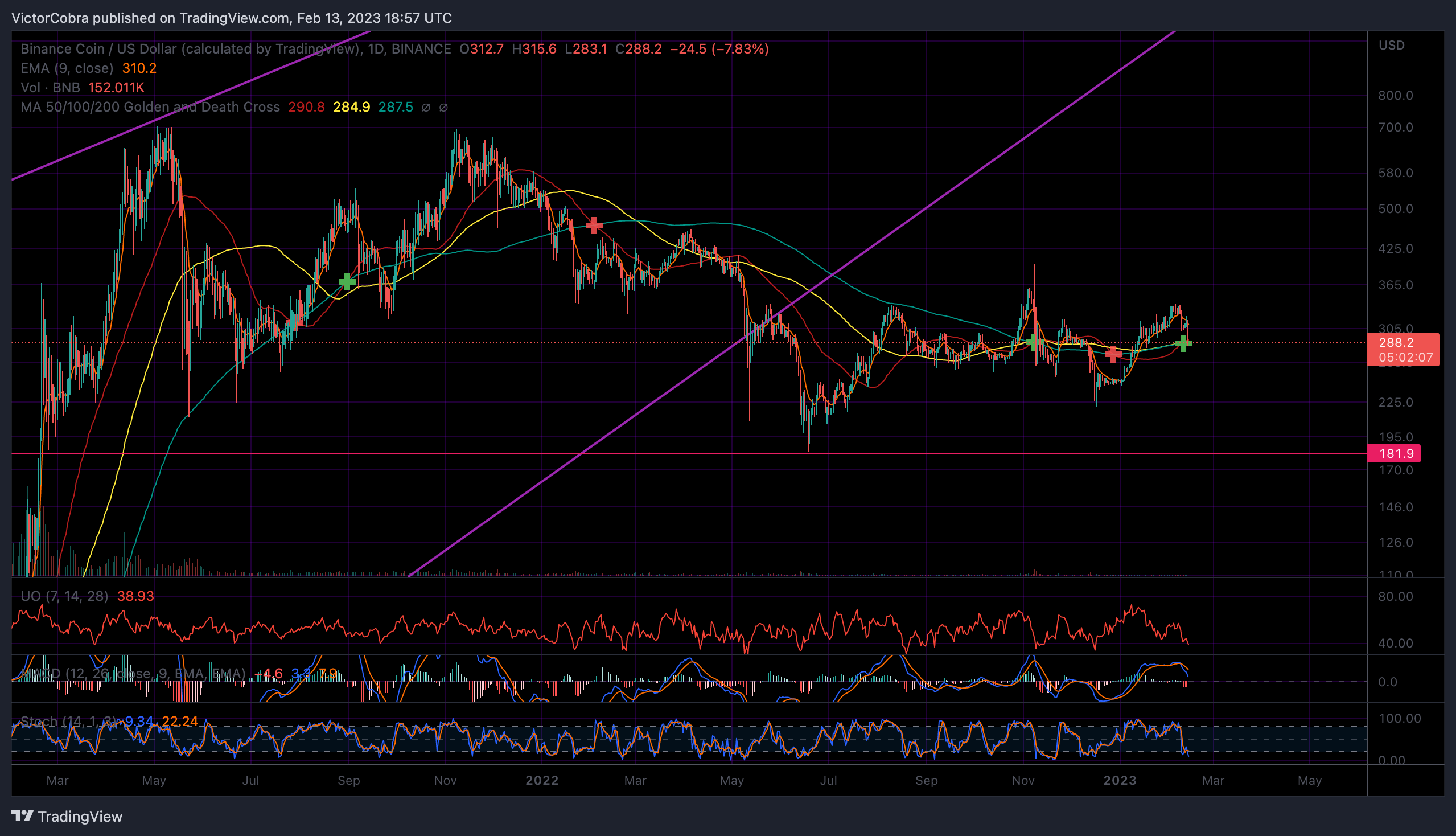This screenshot has height=836, width=1456.
Task: Click the price change −24.5 (−7.83%)
Action: click(x=719, y=49)
